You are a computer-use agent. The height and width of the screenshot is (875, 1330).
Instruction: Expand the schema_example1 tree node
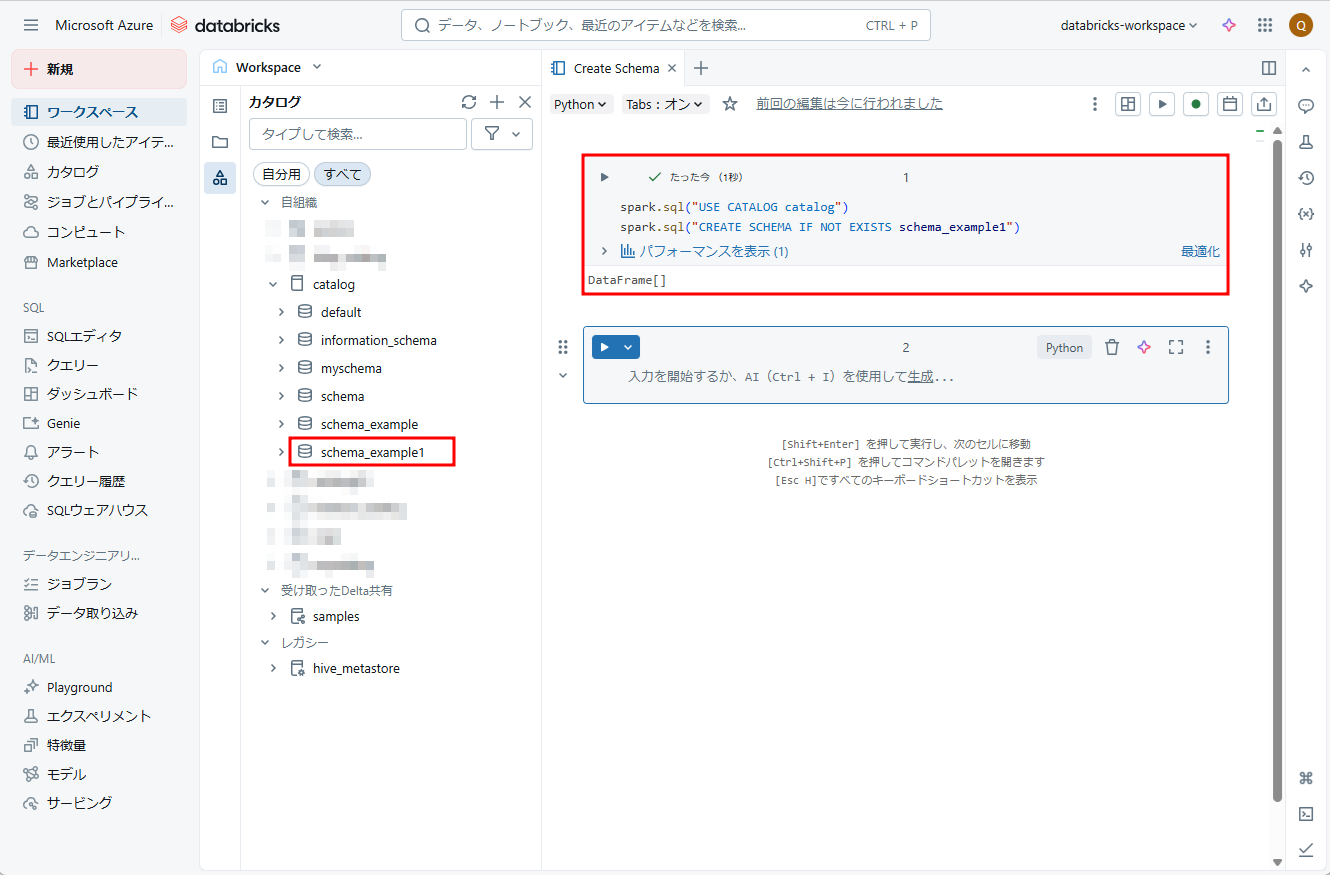coord(281,452)
